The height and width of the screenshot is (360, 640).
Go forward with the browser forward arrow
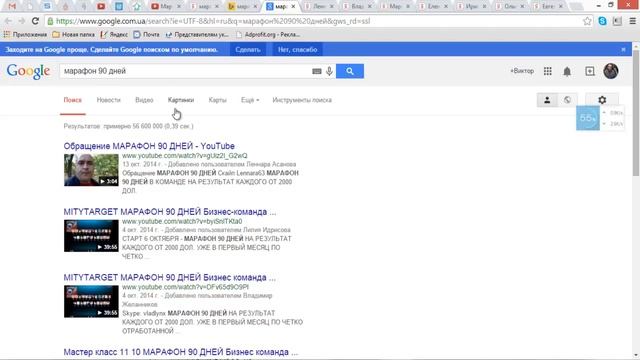(x=22, y=21)
